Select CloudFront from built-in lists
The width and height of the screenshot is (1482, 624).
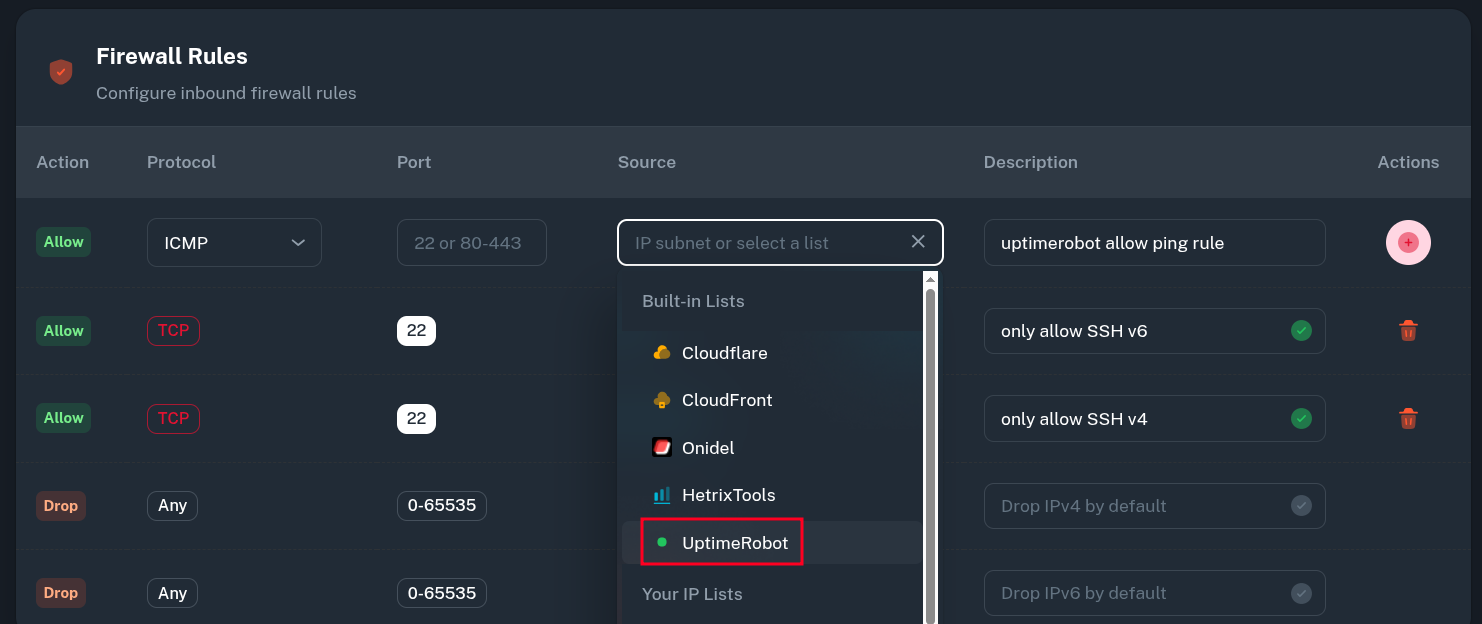(x=726, y=400)
